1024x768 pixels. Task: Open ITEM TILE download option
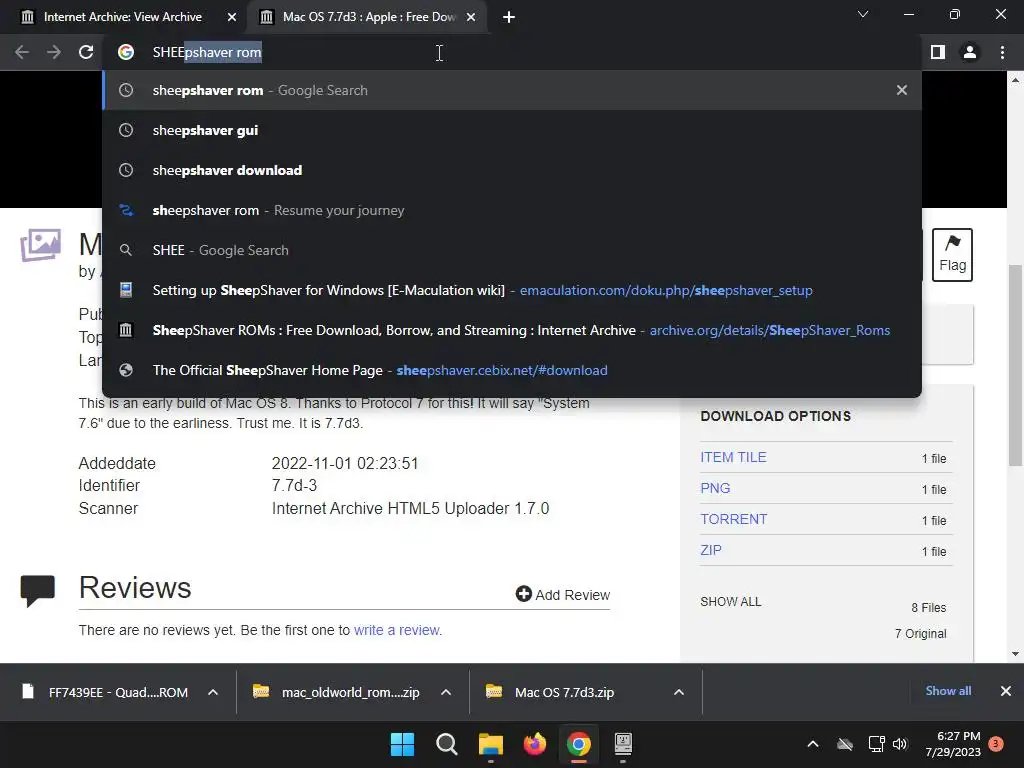(x=733, y=457)
